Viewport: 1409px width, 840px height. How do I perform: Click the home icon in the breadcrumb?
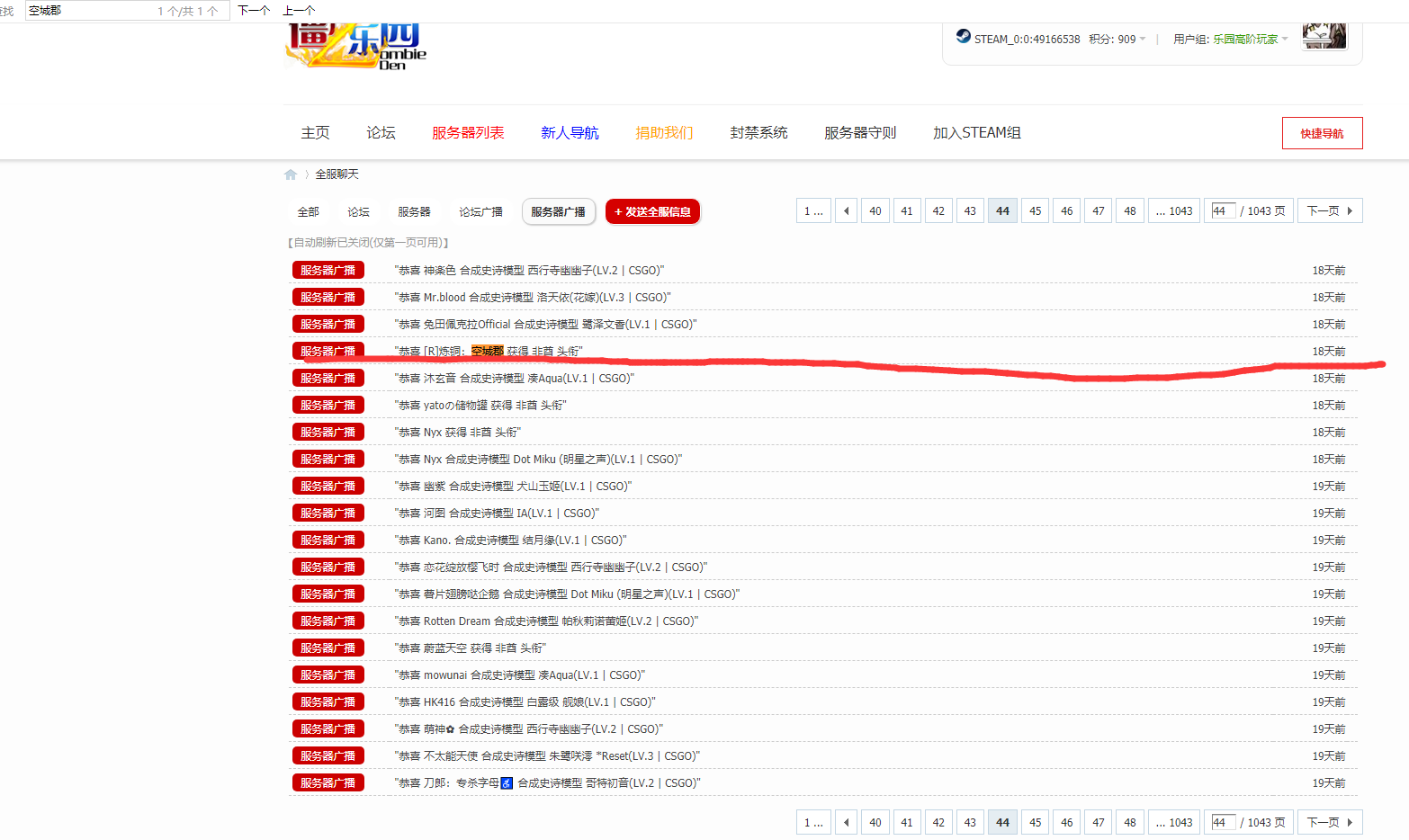point(291,174)
